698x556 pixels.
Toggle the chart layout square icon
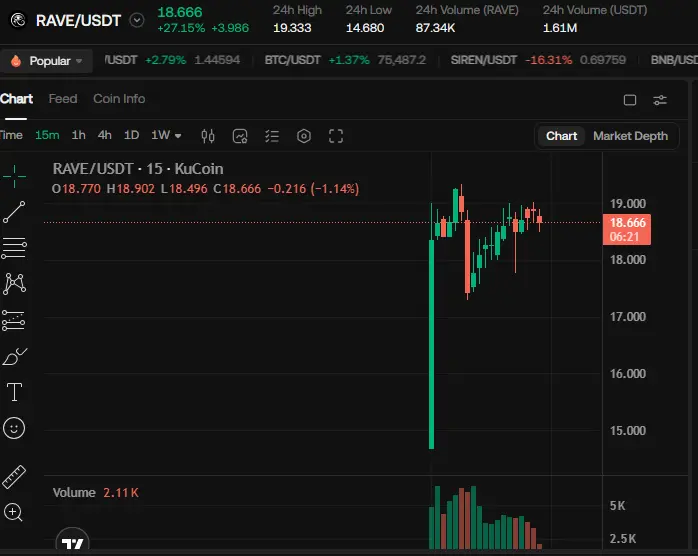[x=630, y=100]
